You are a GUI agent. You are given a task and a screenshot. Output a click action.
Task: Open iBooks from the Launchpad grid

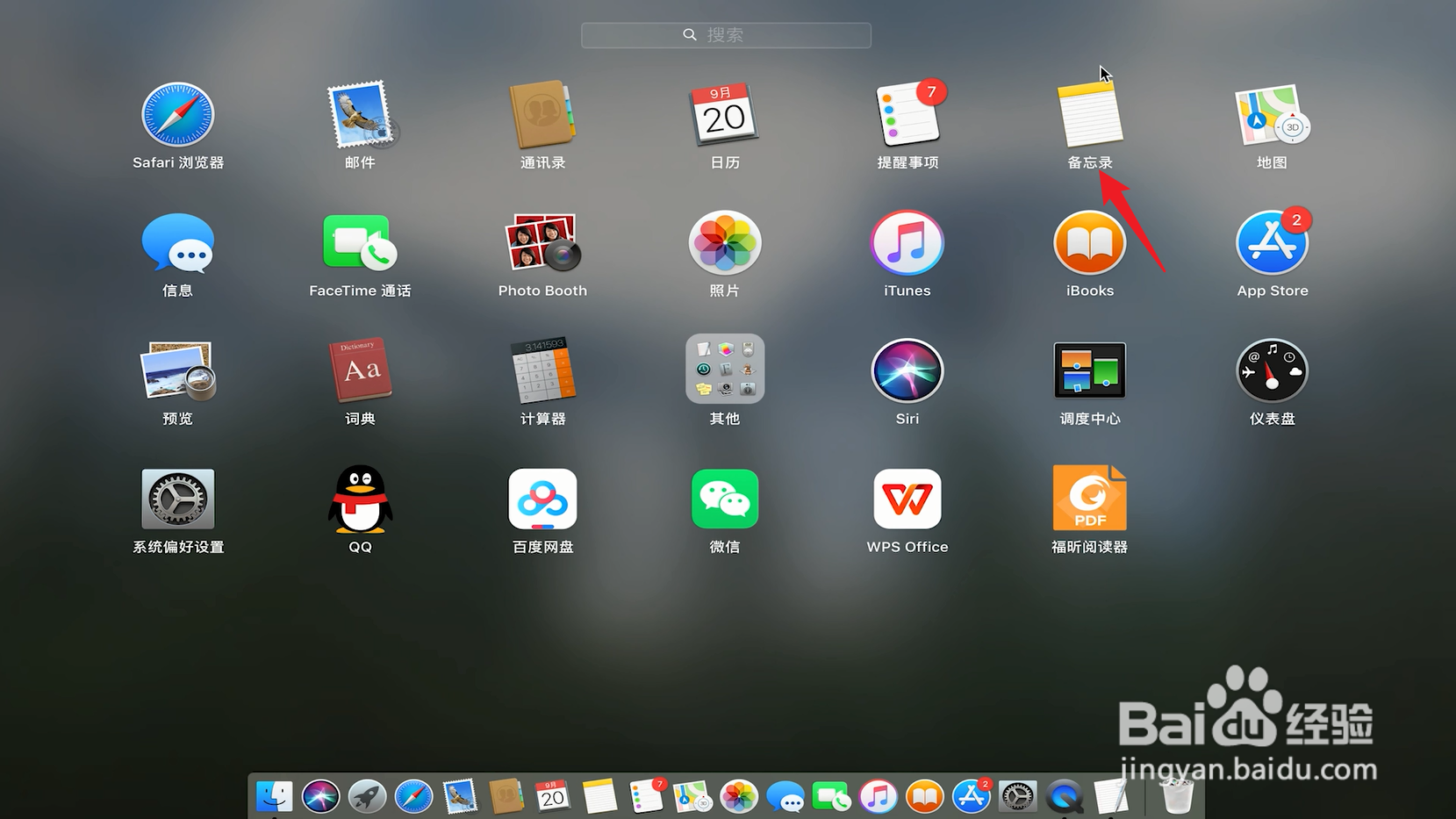coord(1090,243)
